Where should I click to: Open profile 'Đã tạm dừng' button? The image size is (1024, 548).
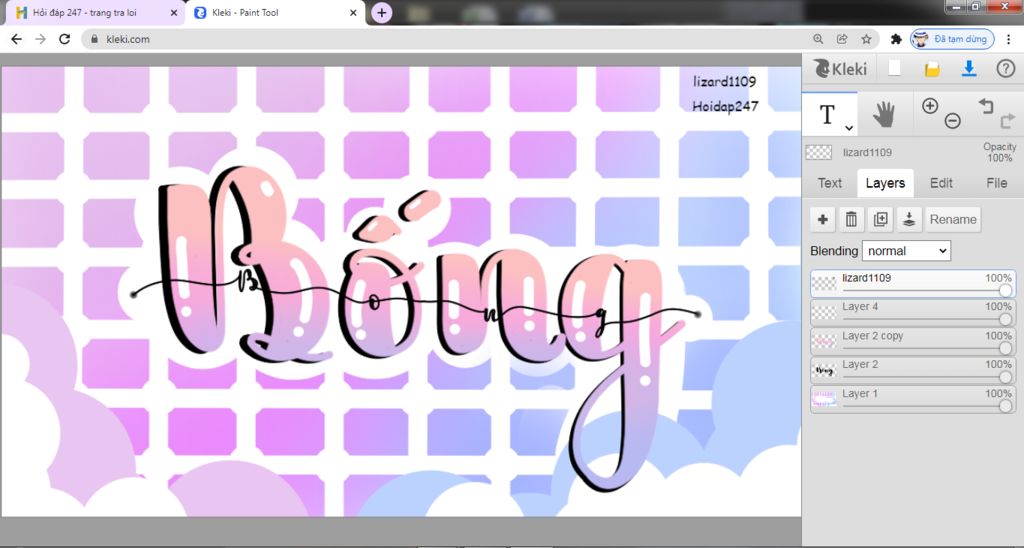coord(953,39)
